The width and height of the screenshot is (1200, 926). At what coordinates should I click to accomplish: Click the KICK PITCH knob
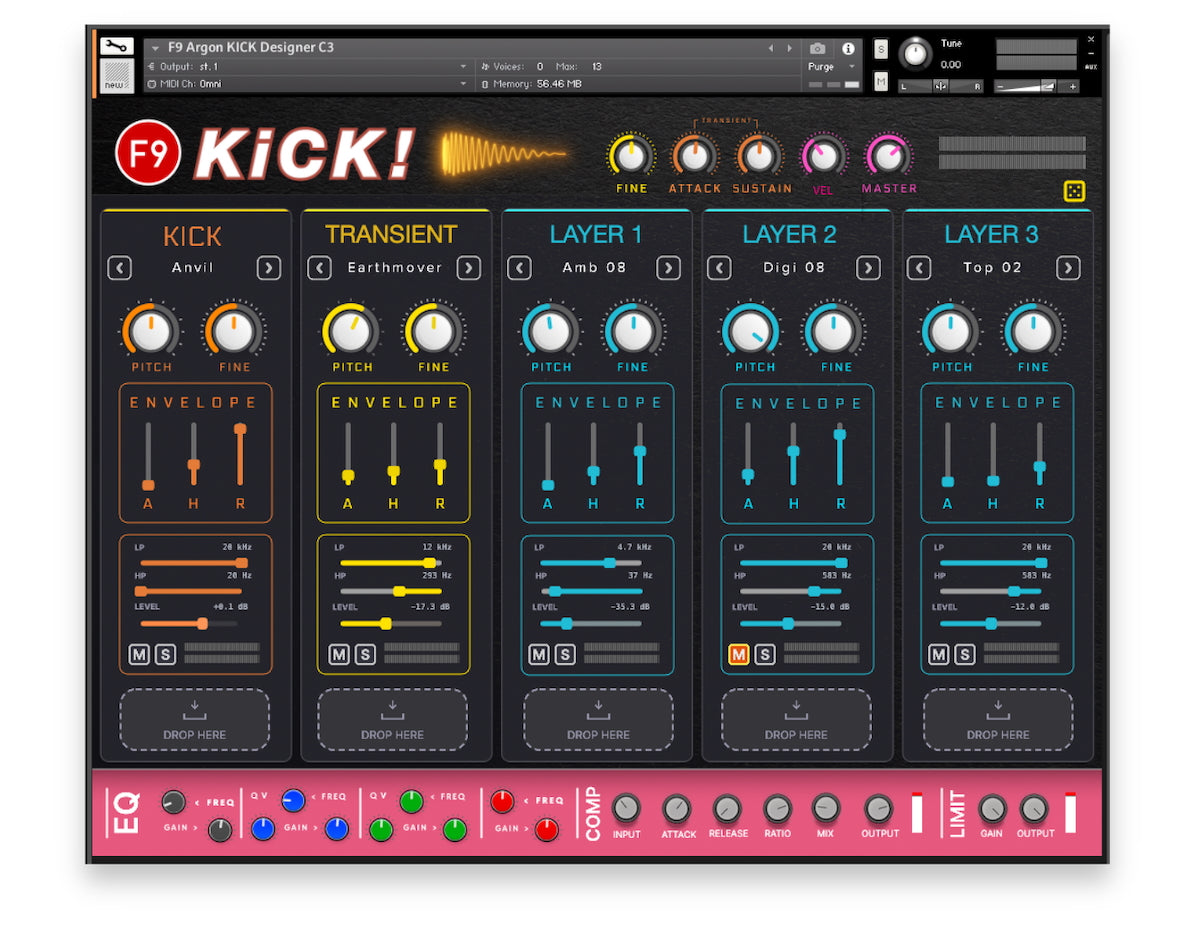tap(151, 330)
